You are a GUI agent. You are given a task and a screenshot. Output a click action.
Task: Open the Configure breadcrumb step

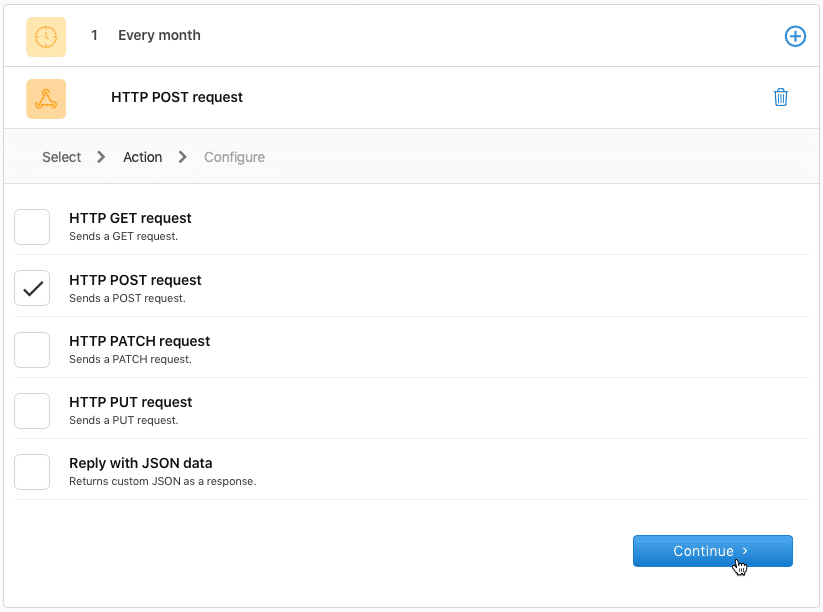click(234, 157)
